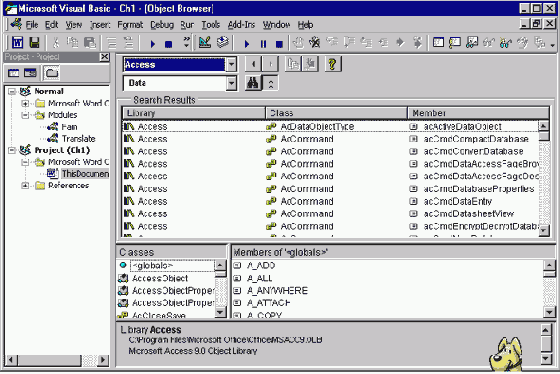Select the A_ANYWHERE member

[277, 290]
